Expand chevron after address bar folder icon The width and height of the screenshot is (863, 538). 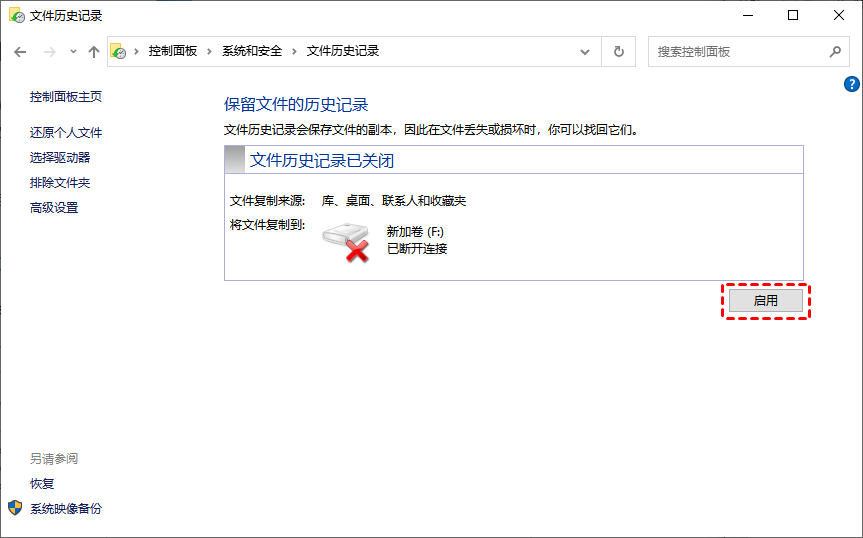click(136, 52)
